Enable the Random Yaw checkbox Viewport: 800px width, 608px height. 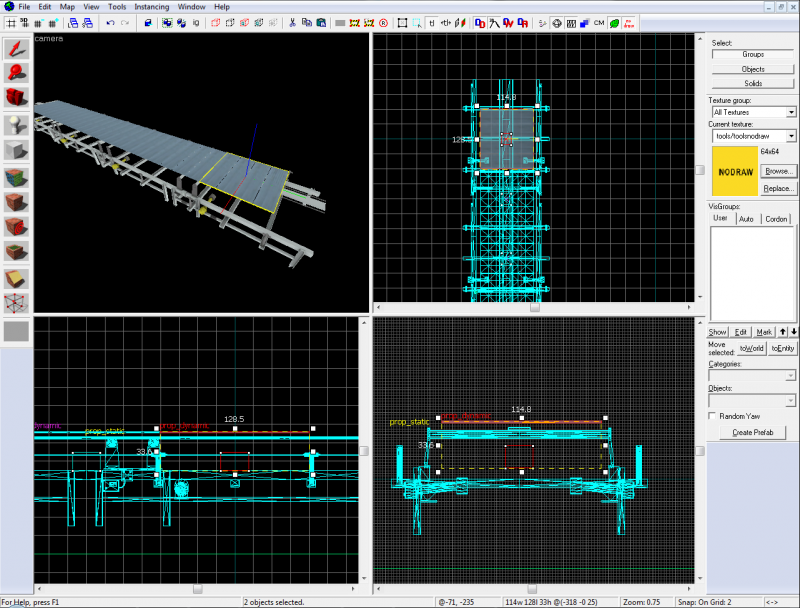pos(712,415)
